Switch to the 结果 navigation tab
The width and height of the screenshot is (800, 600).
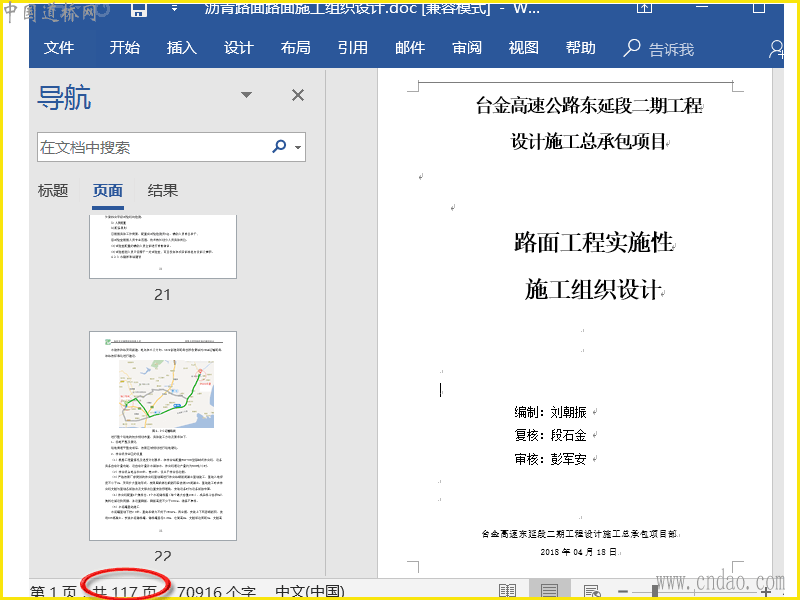163,191
